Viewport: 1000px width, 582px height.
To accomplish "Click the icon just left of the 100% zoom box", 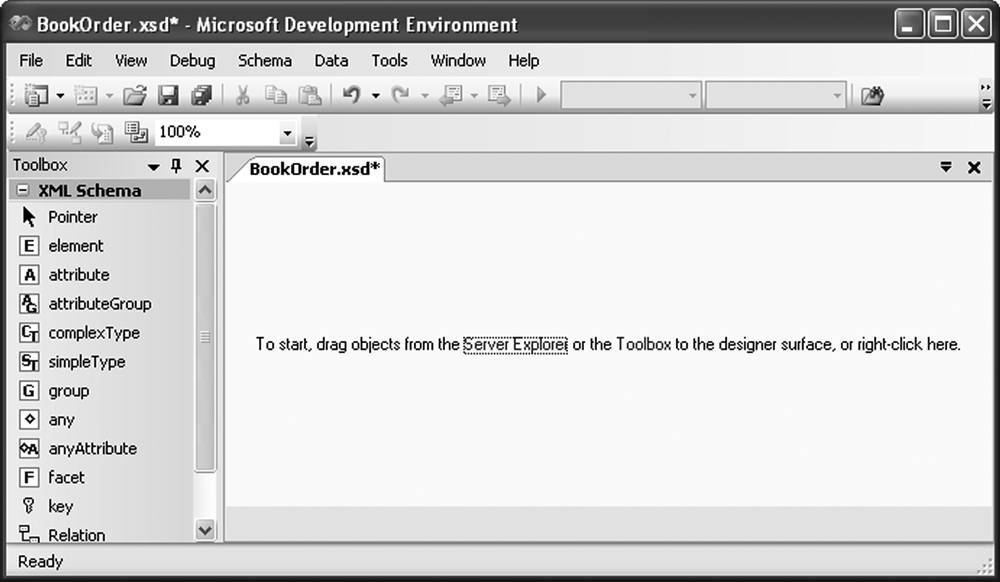I will pyautogui.click(x=136, y=133).
